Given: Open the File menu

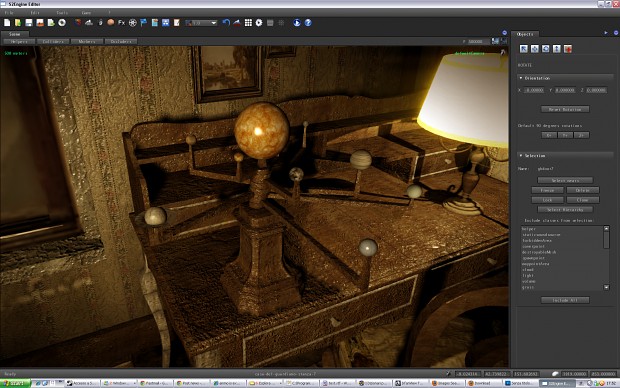Looking at the screenshot, I should 9,13.
